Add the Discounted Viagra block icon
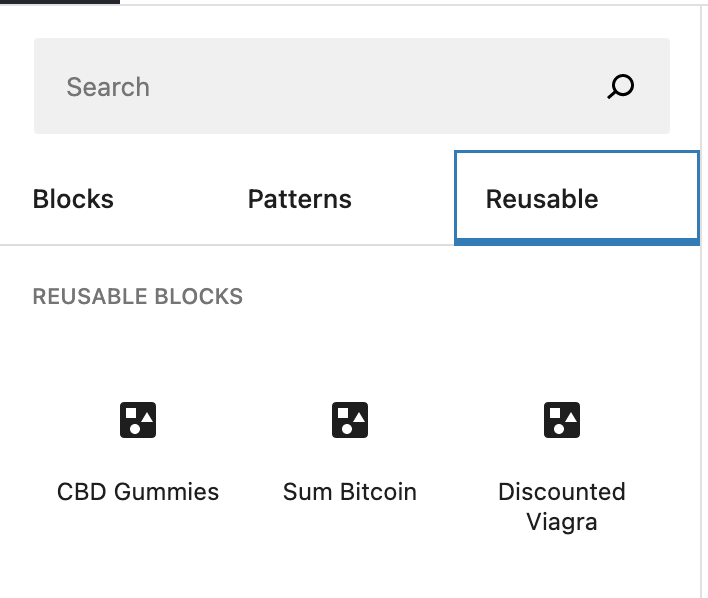 coord(562,420)
